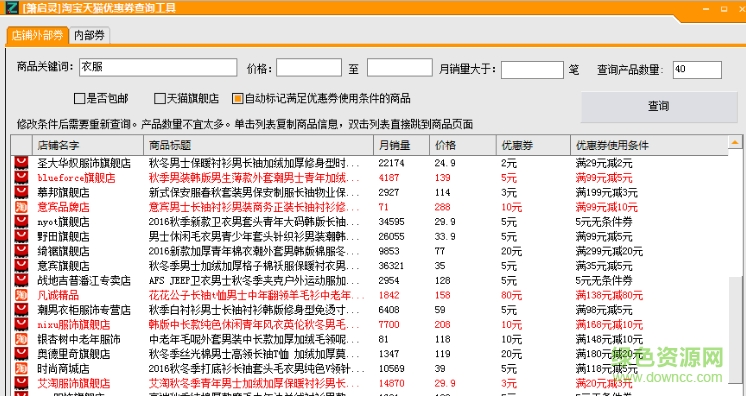The height and width of the screenshot is (396, 746).
Task: Click Tmall icon beside 野田旗舰店
Action: 21,237
